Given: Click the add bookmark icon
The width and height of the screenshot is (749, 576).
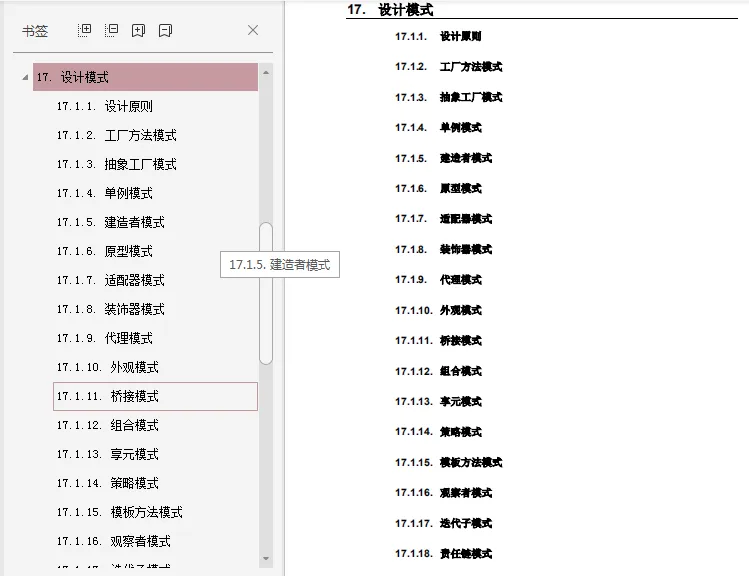Looking at the screenshot, I should pyautogui.click(x=139, y=31).
